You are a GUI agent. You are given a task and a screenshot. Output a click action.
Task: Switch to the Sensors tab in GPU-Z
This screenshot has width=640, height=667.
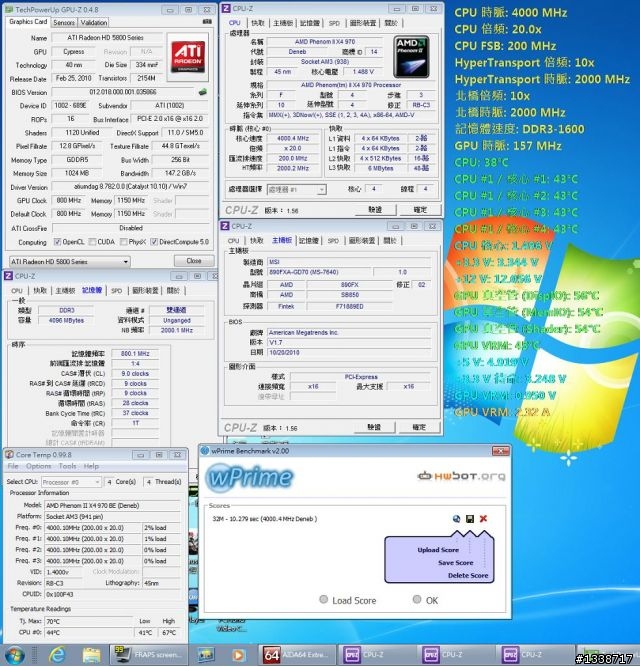pyautogui.click(x=64, y=23)
